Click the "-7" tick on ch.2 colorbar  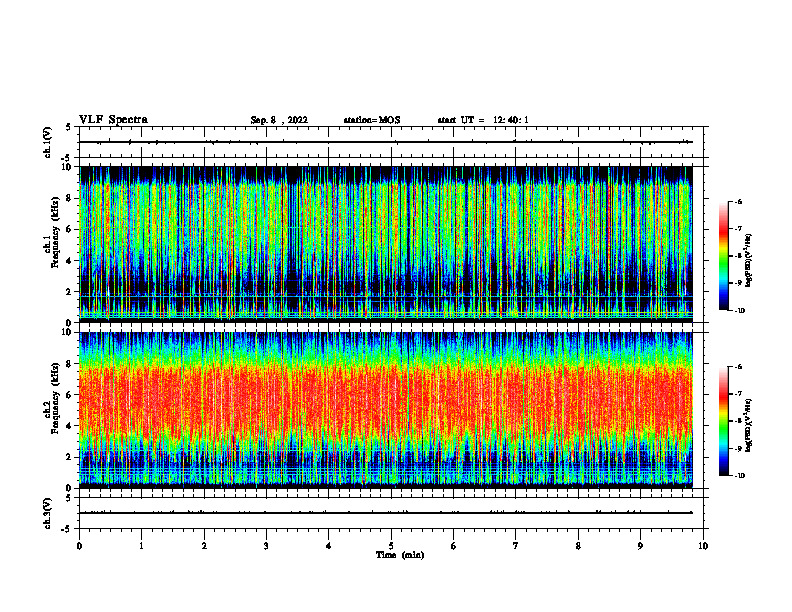[x=738, y=394]
